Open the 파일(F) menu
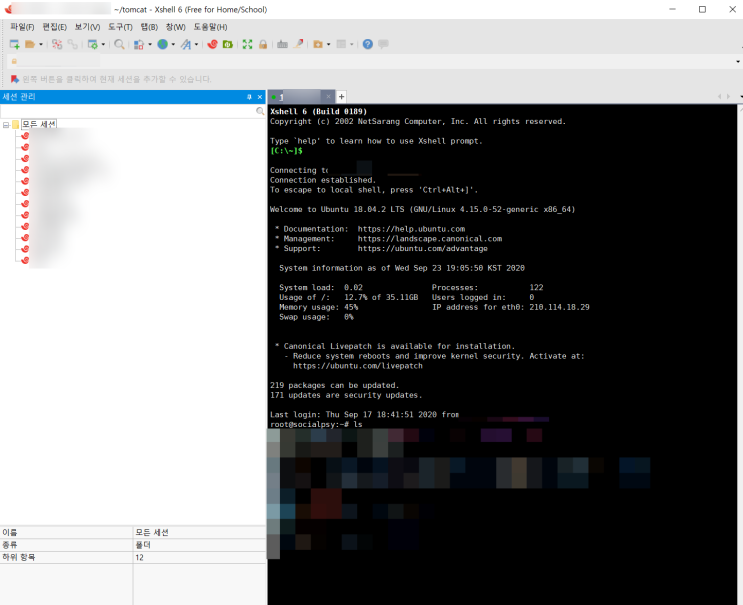The image size is (743, 605). pos(22,27)
